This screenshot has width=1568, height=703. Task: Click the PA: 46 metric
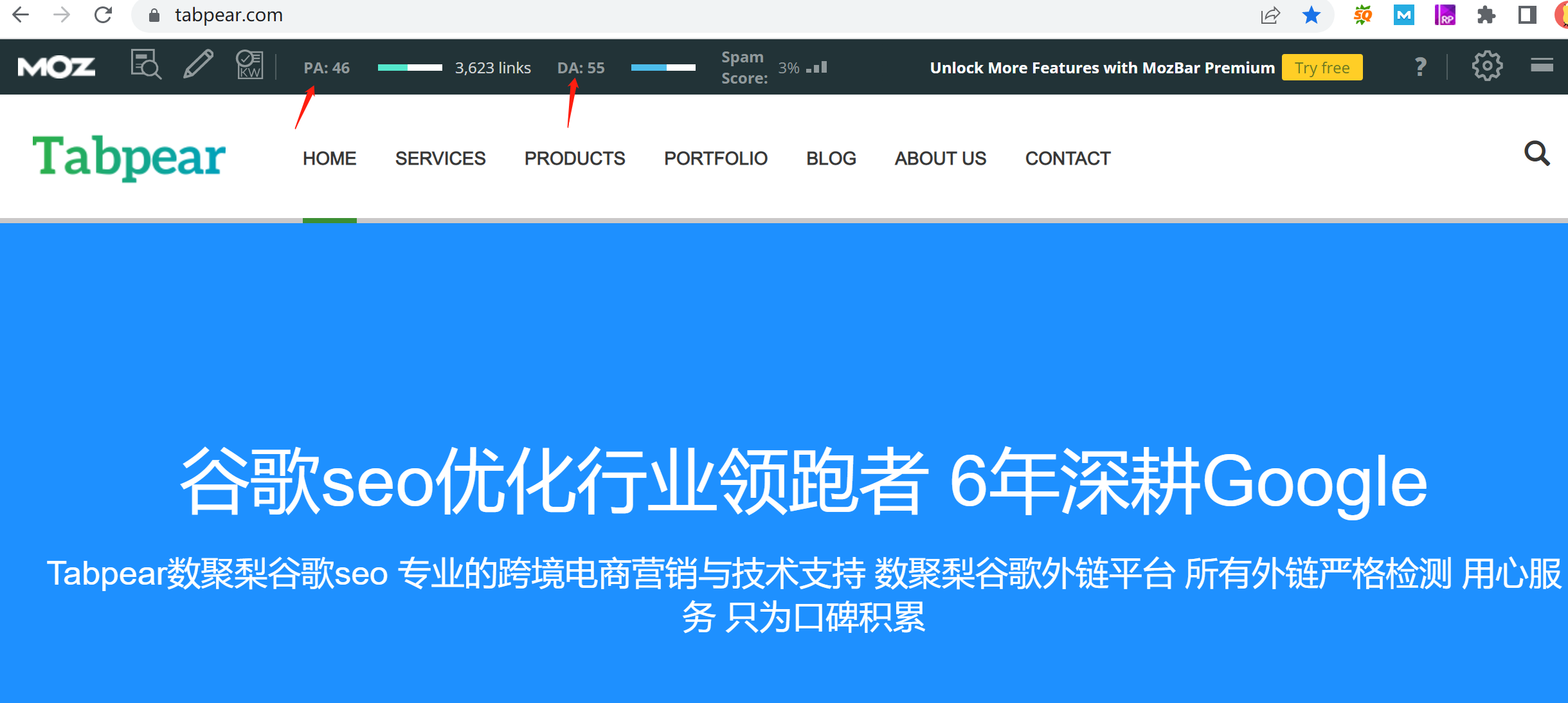(x=327, y=68)
